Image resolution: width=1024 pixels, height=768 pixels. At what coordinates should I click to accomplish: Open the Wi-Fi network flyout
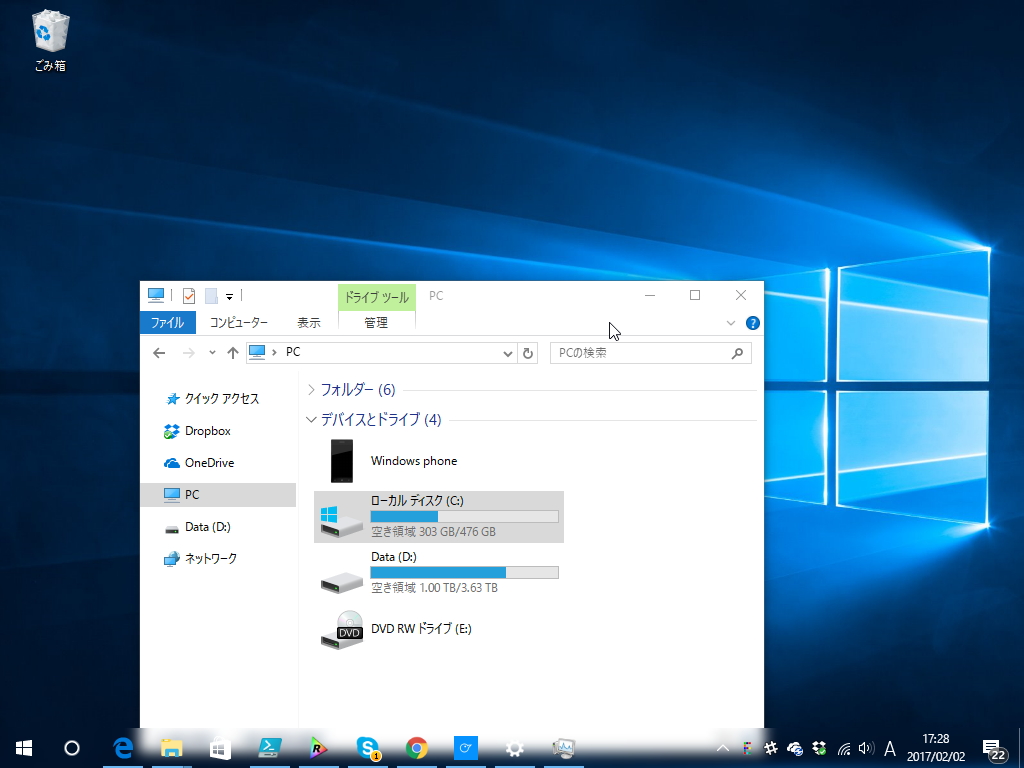coord(844,748)
